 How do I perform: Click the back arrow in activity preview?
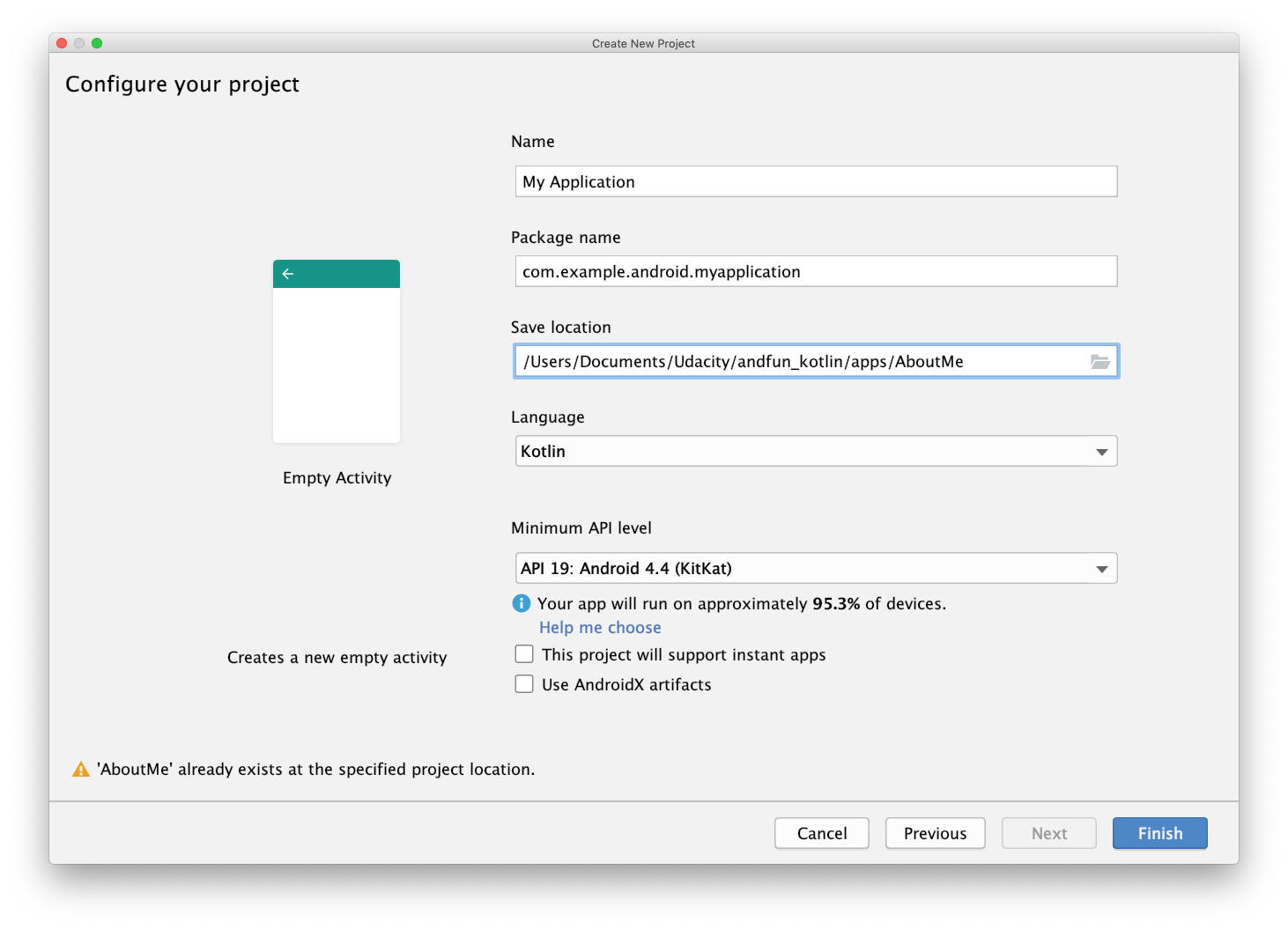[288, 274]
